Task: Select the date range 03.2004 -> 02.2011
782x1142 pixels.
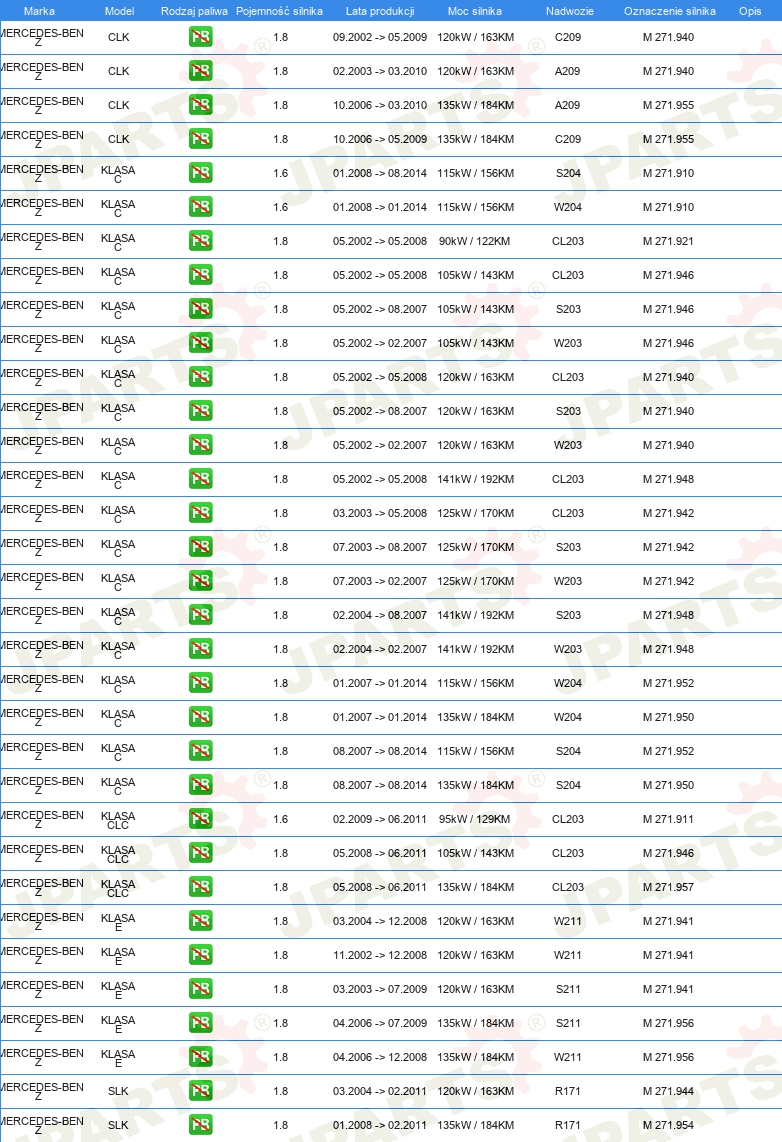Action: pyautogui.click(x=380, y=1091)
